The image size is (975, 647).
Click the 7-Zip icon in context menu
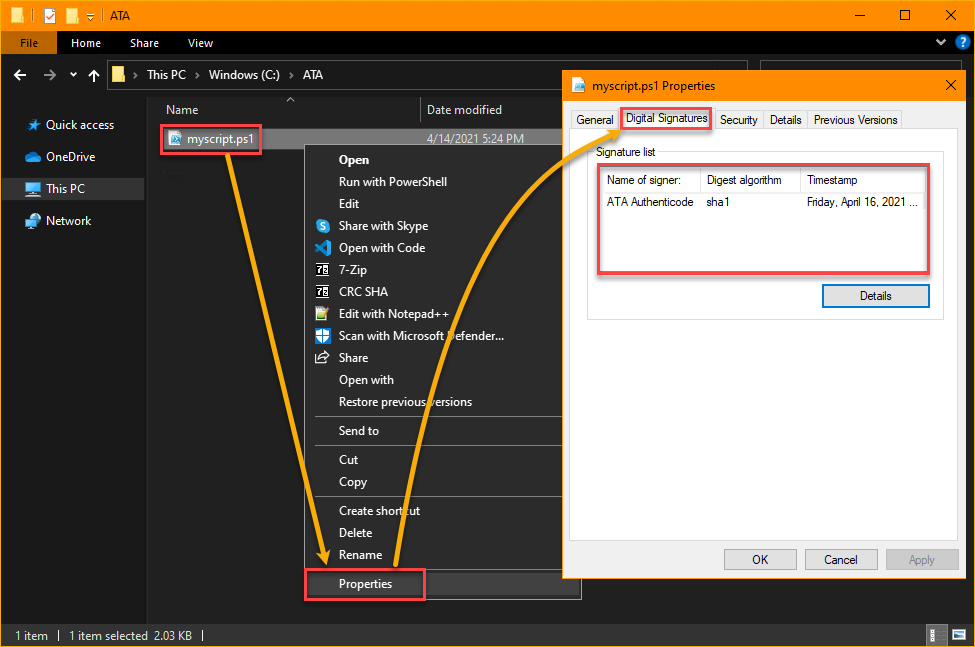pos(322,270)
